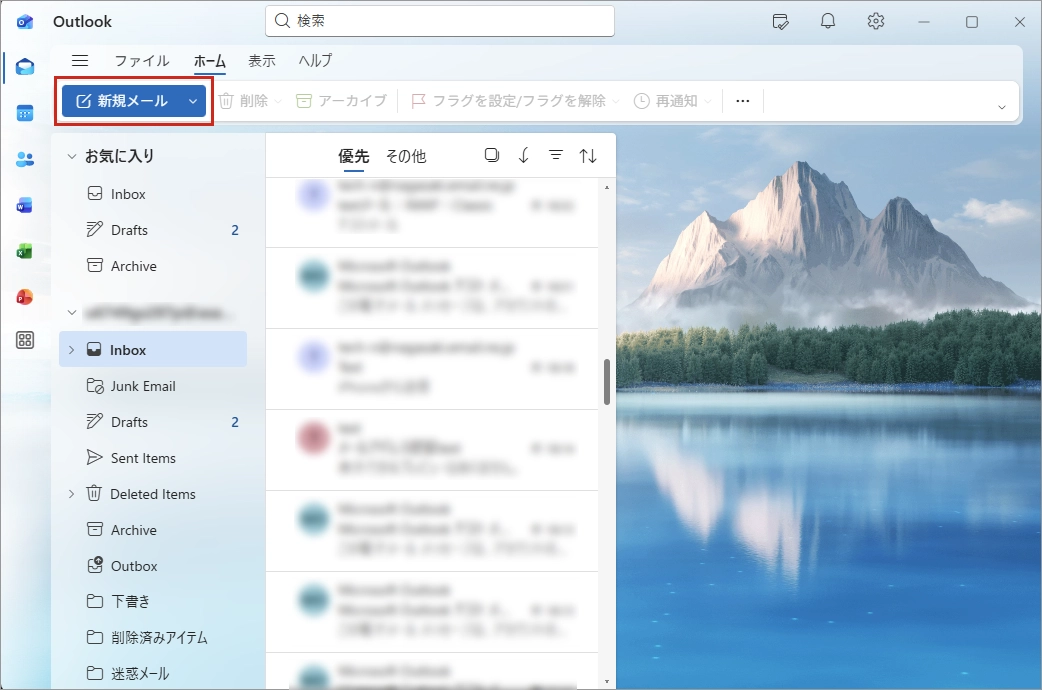Click the select messages icon above the list
Viewport: 1042px width, 690px height.
pyautogui.click(x=491, y=155)
